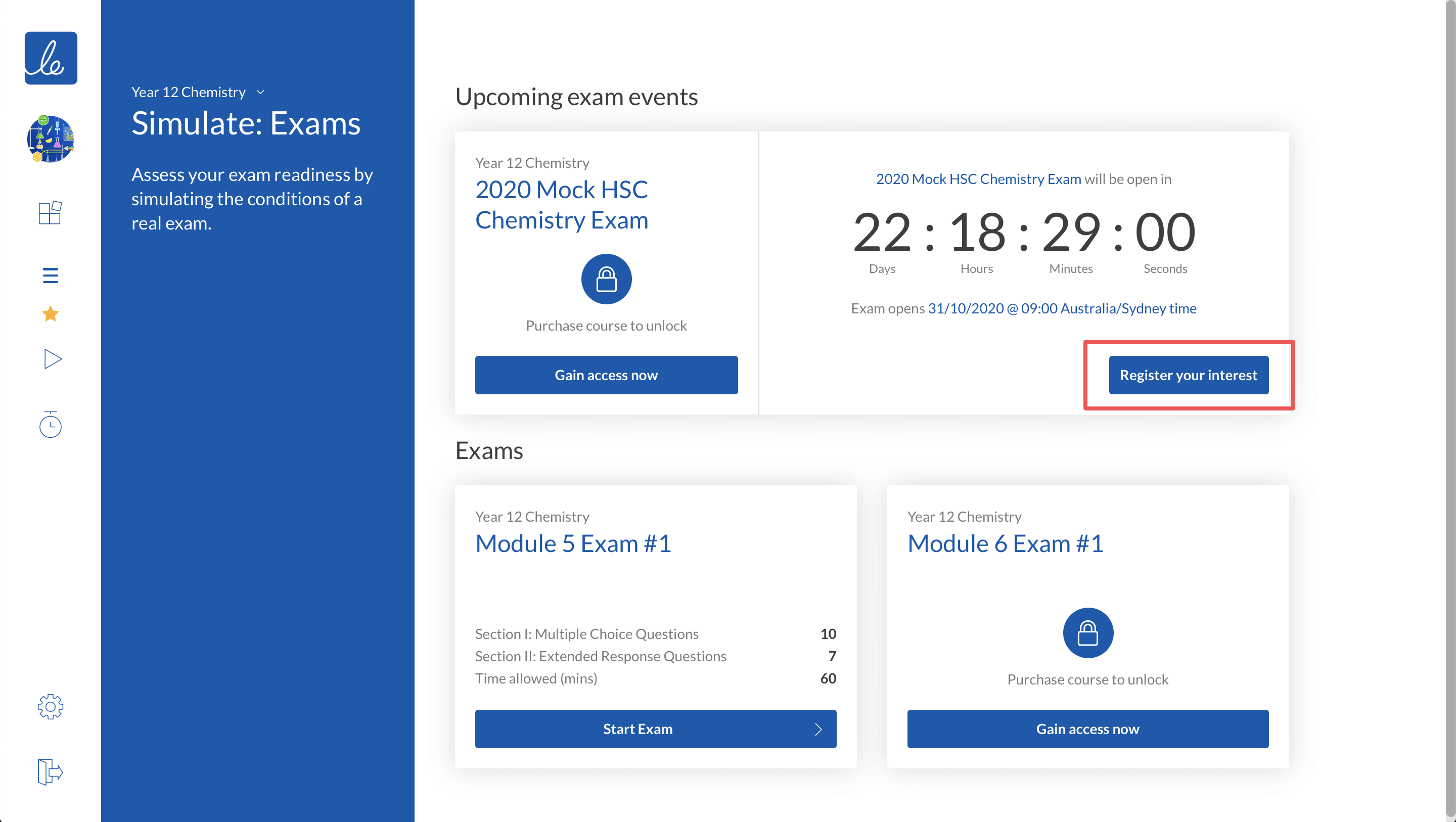Viewport: 1456px width, 822px height.
Task: Open the settings gear icon
Action: coord(50,707)
